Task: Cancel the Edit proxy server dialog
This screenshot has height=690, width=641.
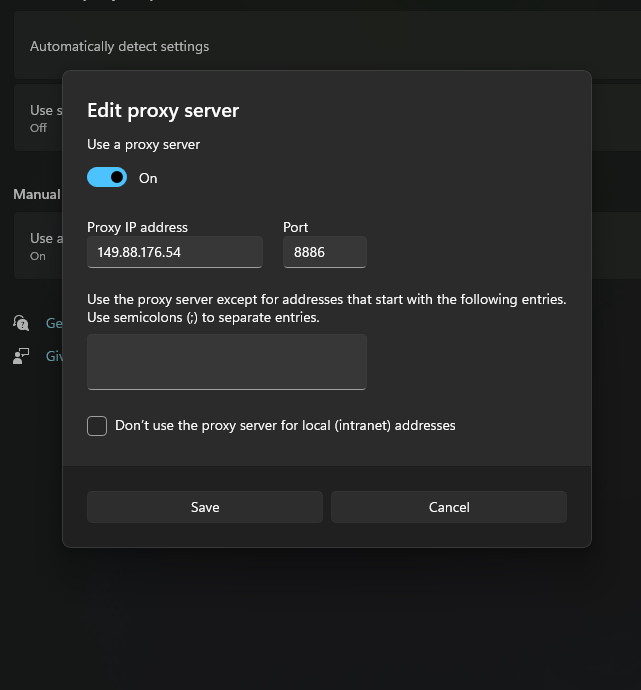Action: click(448, 507)
